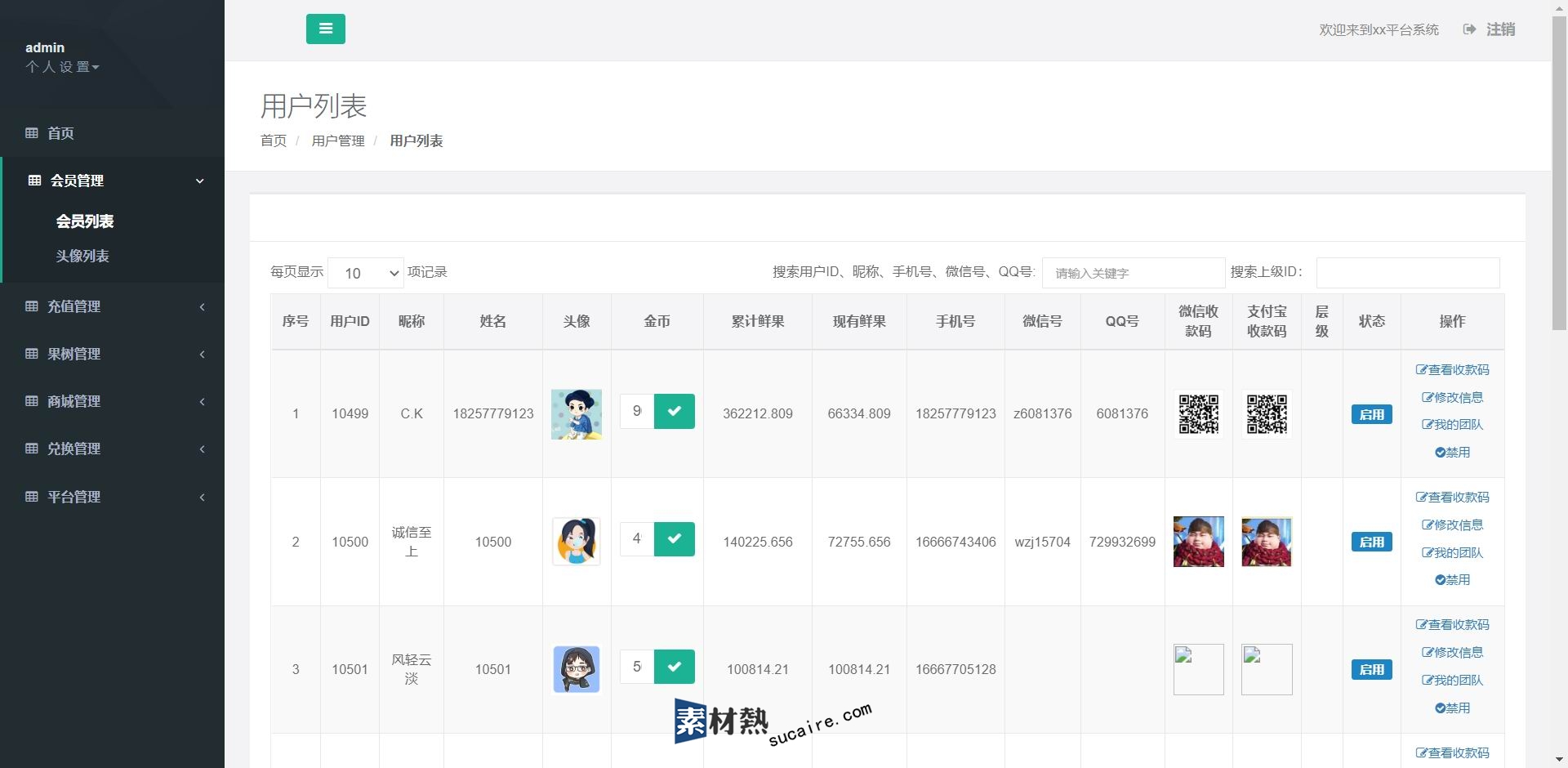This screenshot has width=1568, height=768.
Task: Toggle 启用 status for user 10500
Action: (x=1371, y=542)
